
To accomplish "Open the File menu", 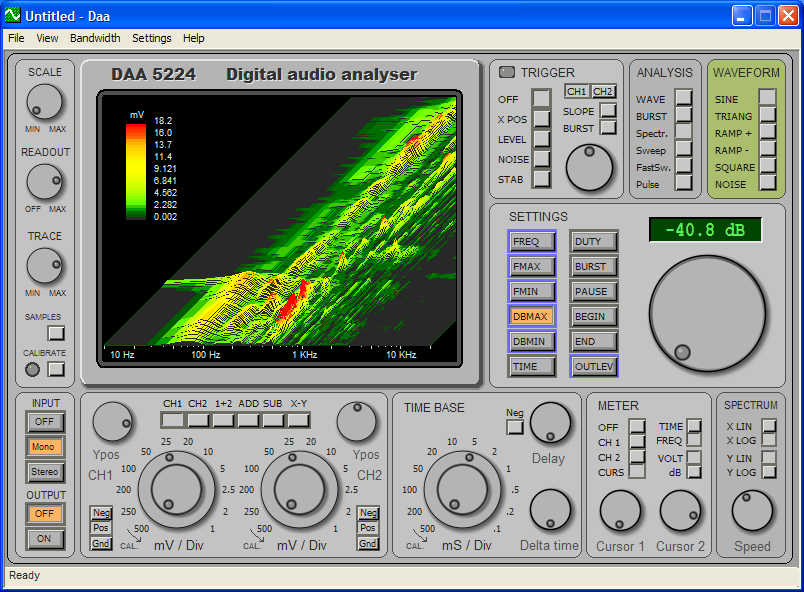I will (x=16, y=38).
